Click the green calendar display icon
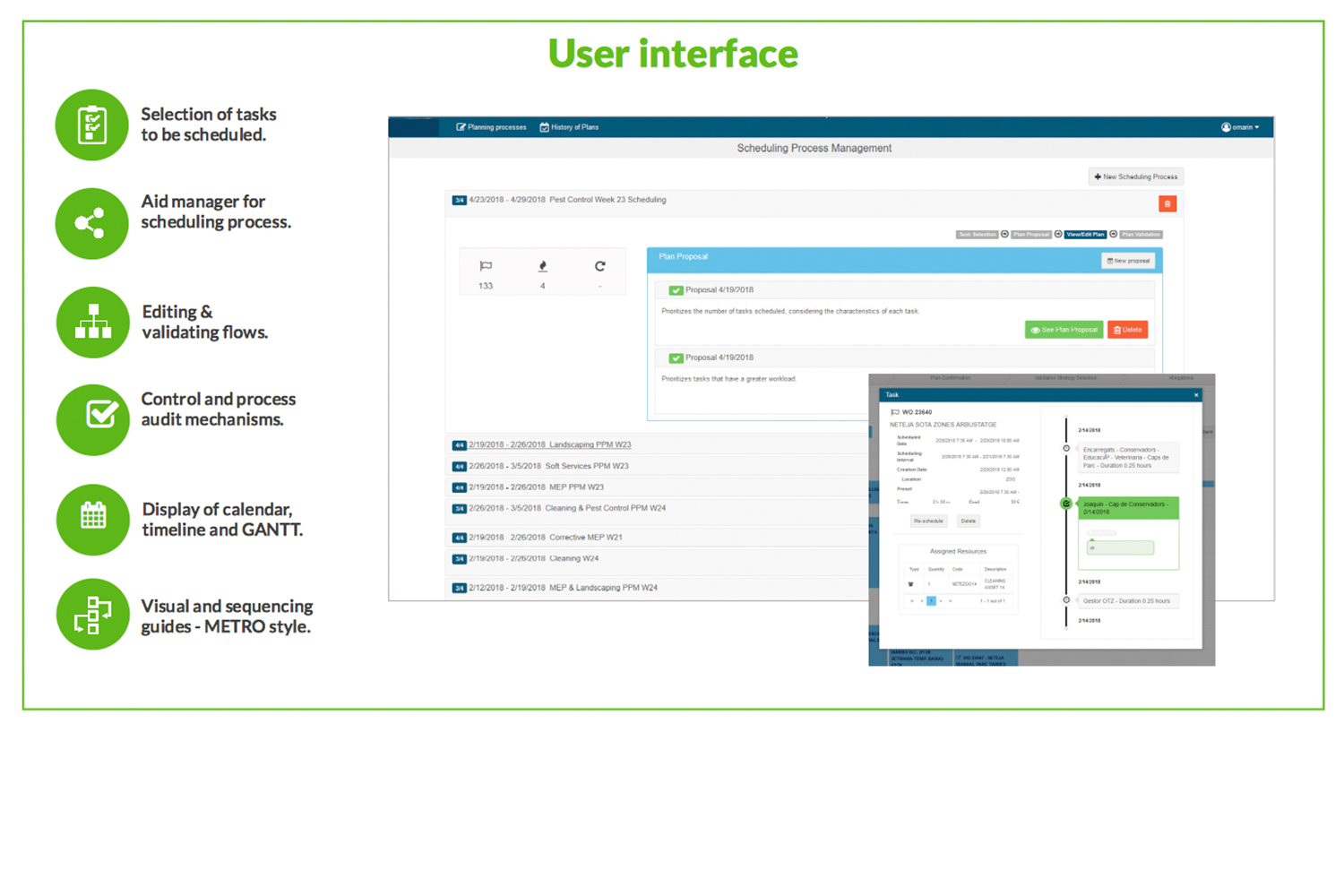 92,519
